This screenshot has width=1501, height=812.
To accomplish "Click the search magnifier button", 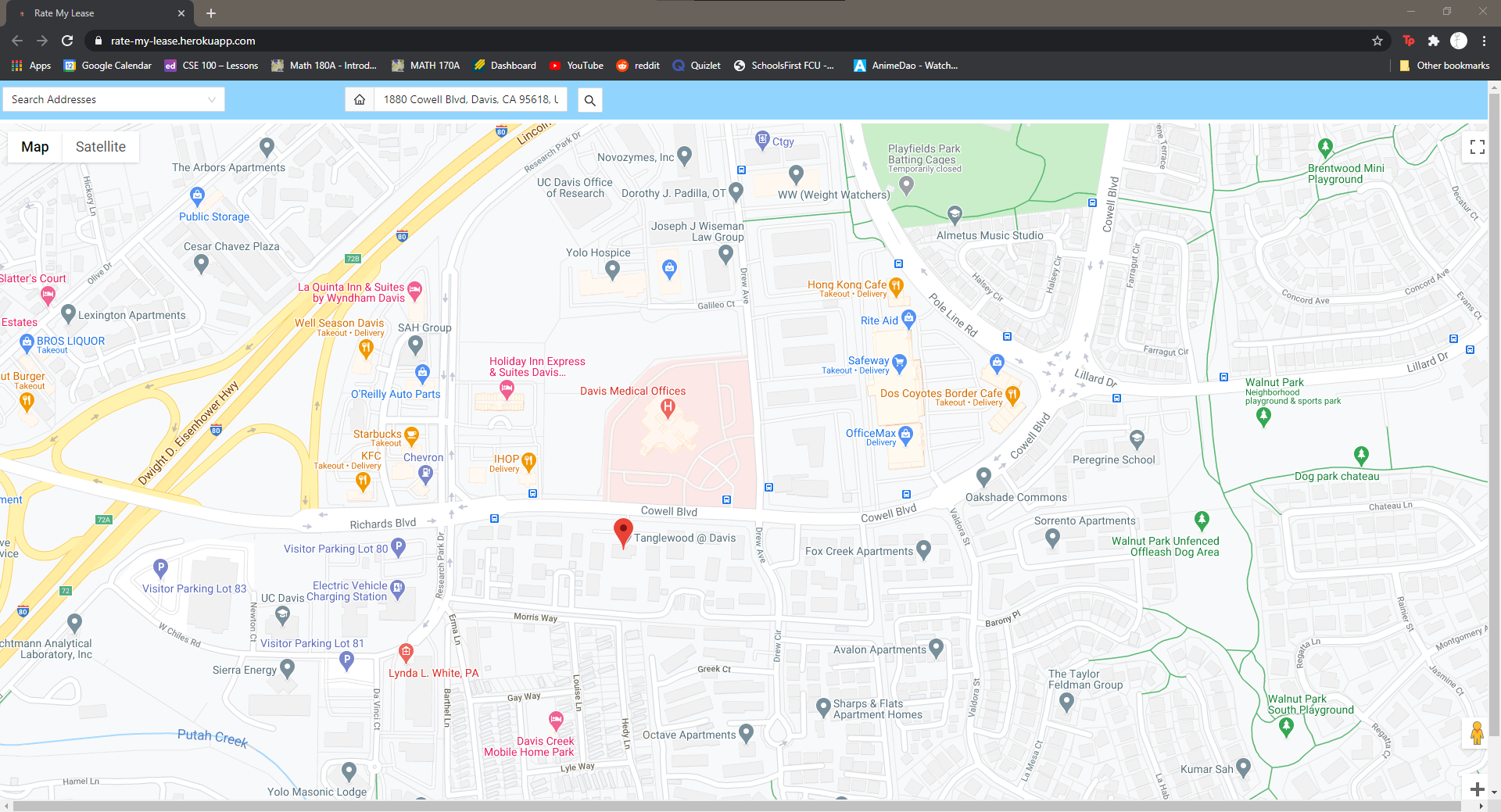I will tap(590, 100).
